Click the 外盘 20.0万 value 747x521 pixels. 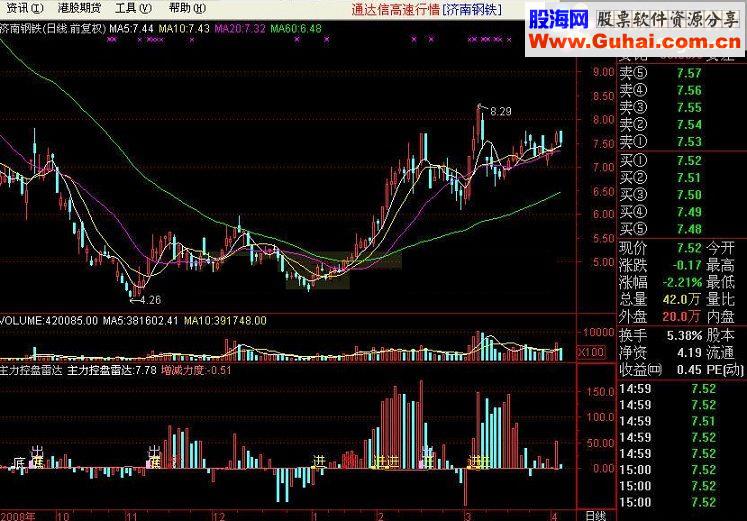pyautogui.click(x=682, y=317)
